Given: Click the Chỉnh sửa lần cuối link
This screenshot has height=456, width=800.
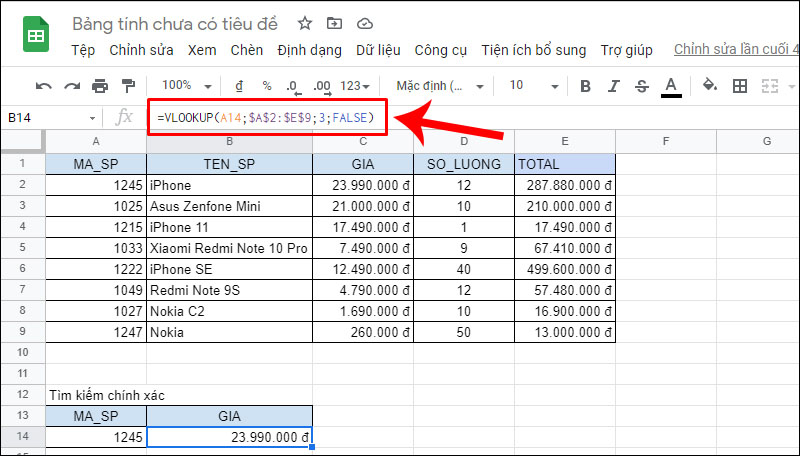Looking at the screenshot, I should pyautogui.click(x=735, y=50).
